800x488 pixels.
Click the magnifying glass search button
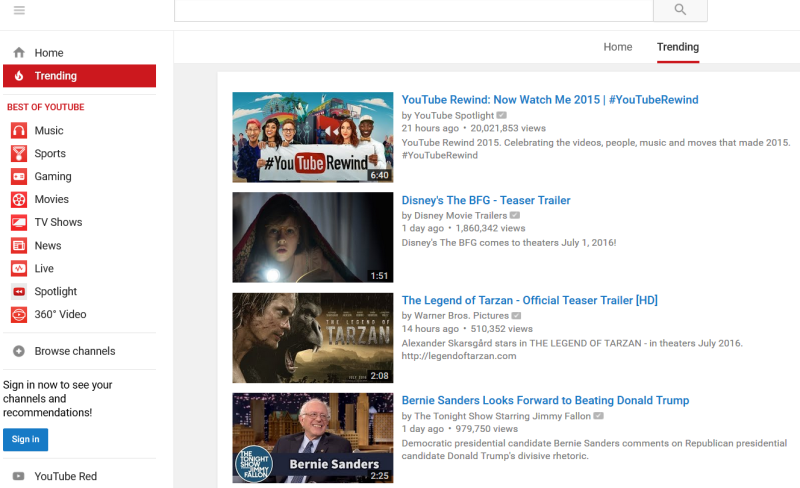tap(680, 10)
